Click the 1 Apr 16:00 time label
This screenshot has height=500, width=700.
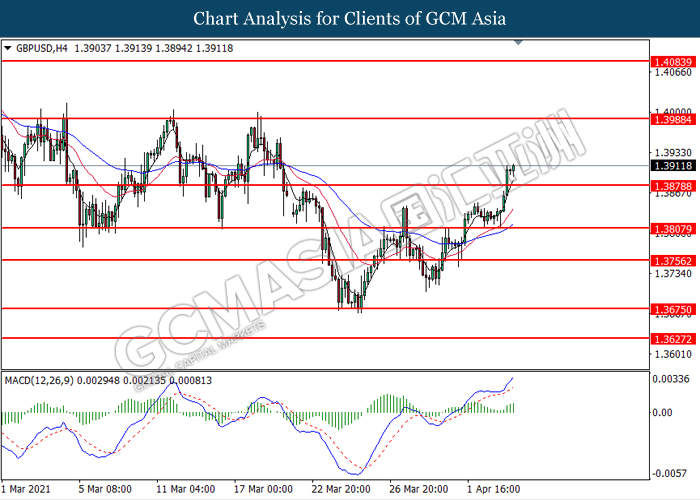494,489
